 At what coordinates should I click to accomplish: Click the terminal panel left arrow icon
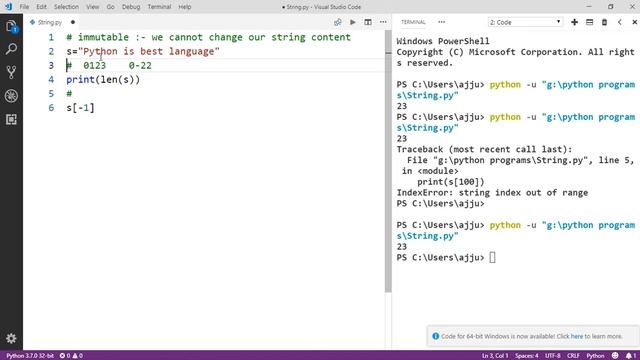(x=620, y=22)
